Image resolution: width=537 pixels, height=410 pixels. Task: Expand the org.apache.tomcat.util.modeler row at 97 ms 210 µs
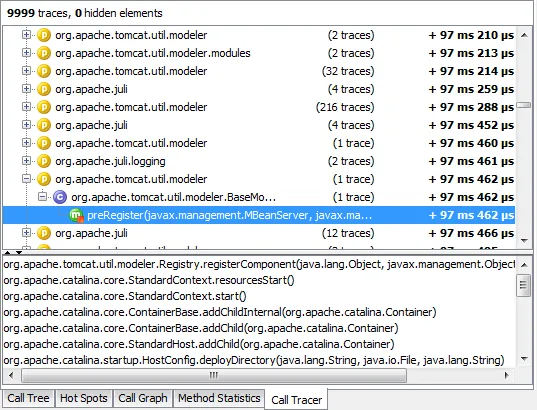pyautogui.click(x=26, y=35)
